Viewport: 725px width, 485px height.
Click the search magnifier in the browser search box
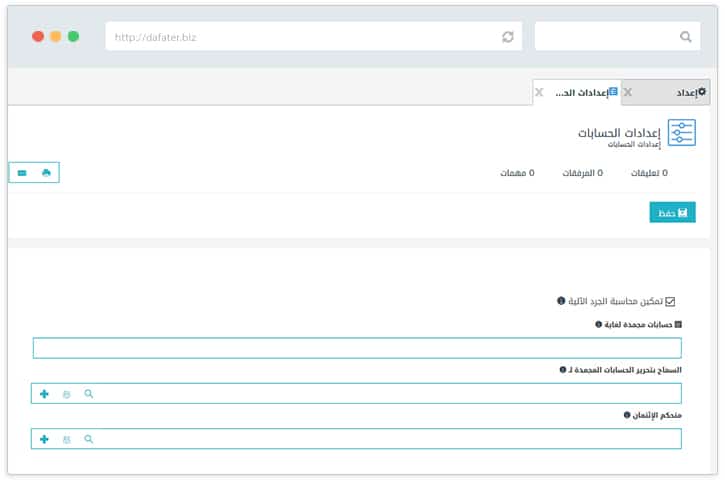pos(686,37)
